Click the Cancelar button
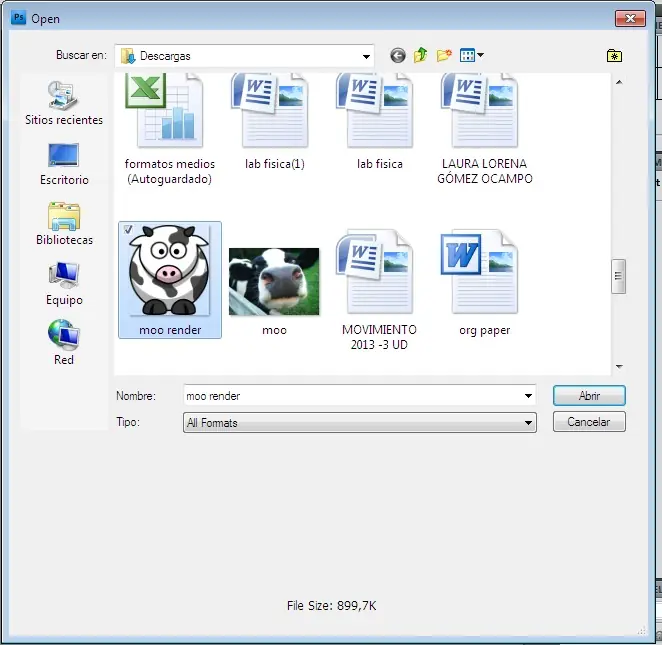 pos(589,422)
